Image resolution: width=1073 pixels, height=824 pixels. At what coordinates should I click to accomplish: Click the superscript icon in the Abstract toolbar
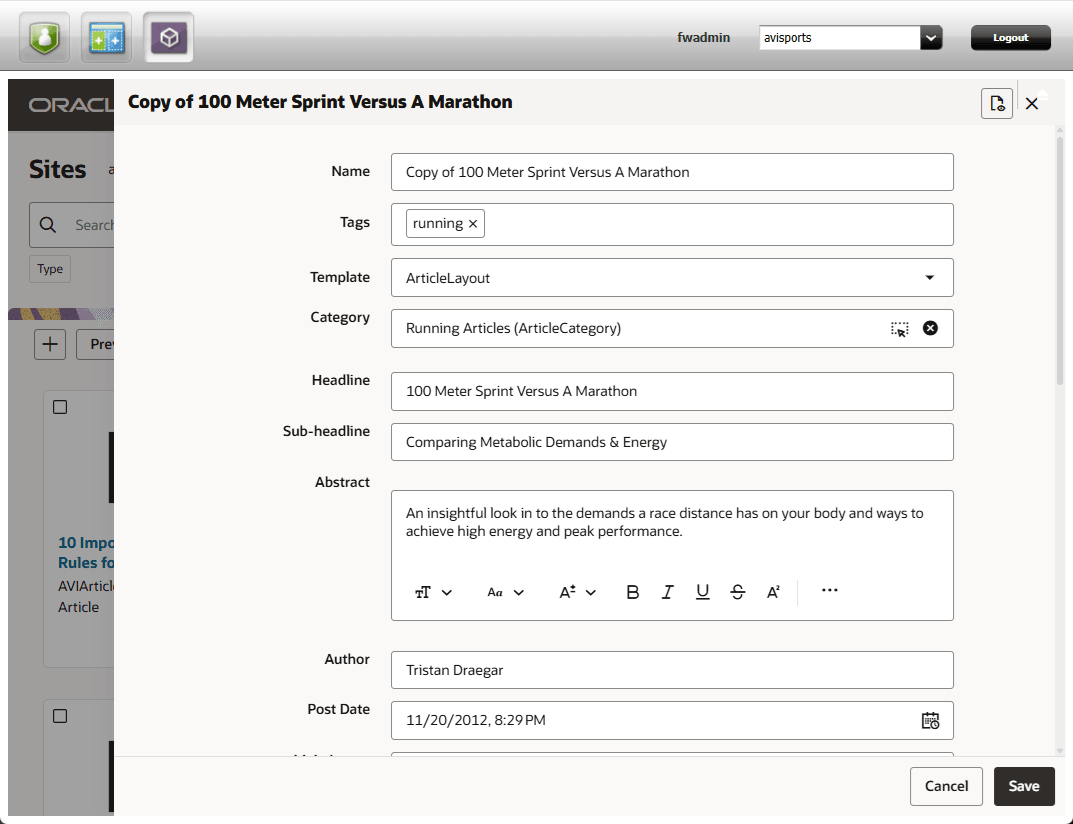click(x=773, y=591)
